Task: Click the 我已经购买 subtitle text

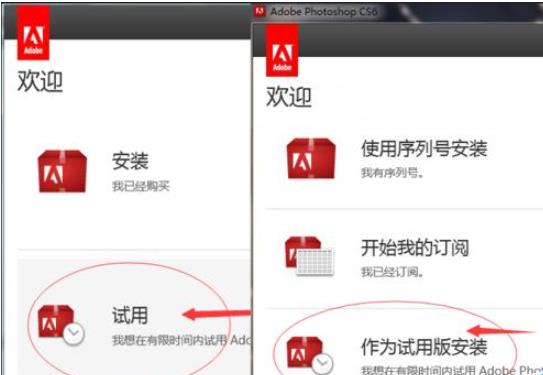Action: pyautogui.click(x=141, y=187)
